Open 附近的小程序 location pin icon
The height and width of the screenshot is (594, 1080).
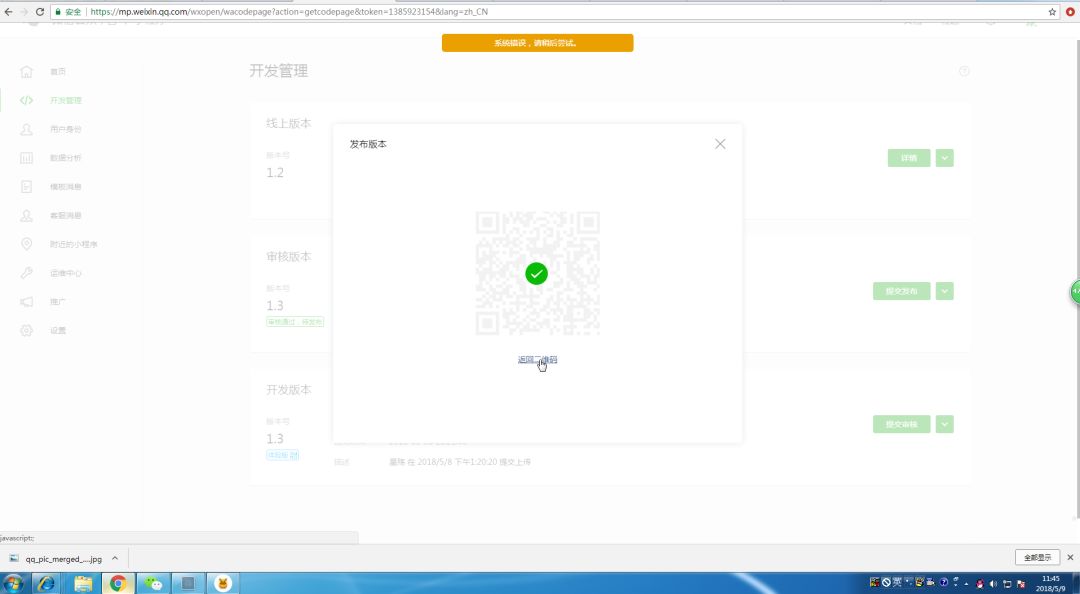pyautogui.click(x=26, y=244)
